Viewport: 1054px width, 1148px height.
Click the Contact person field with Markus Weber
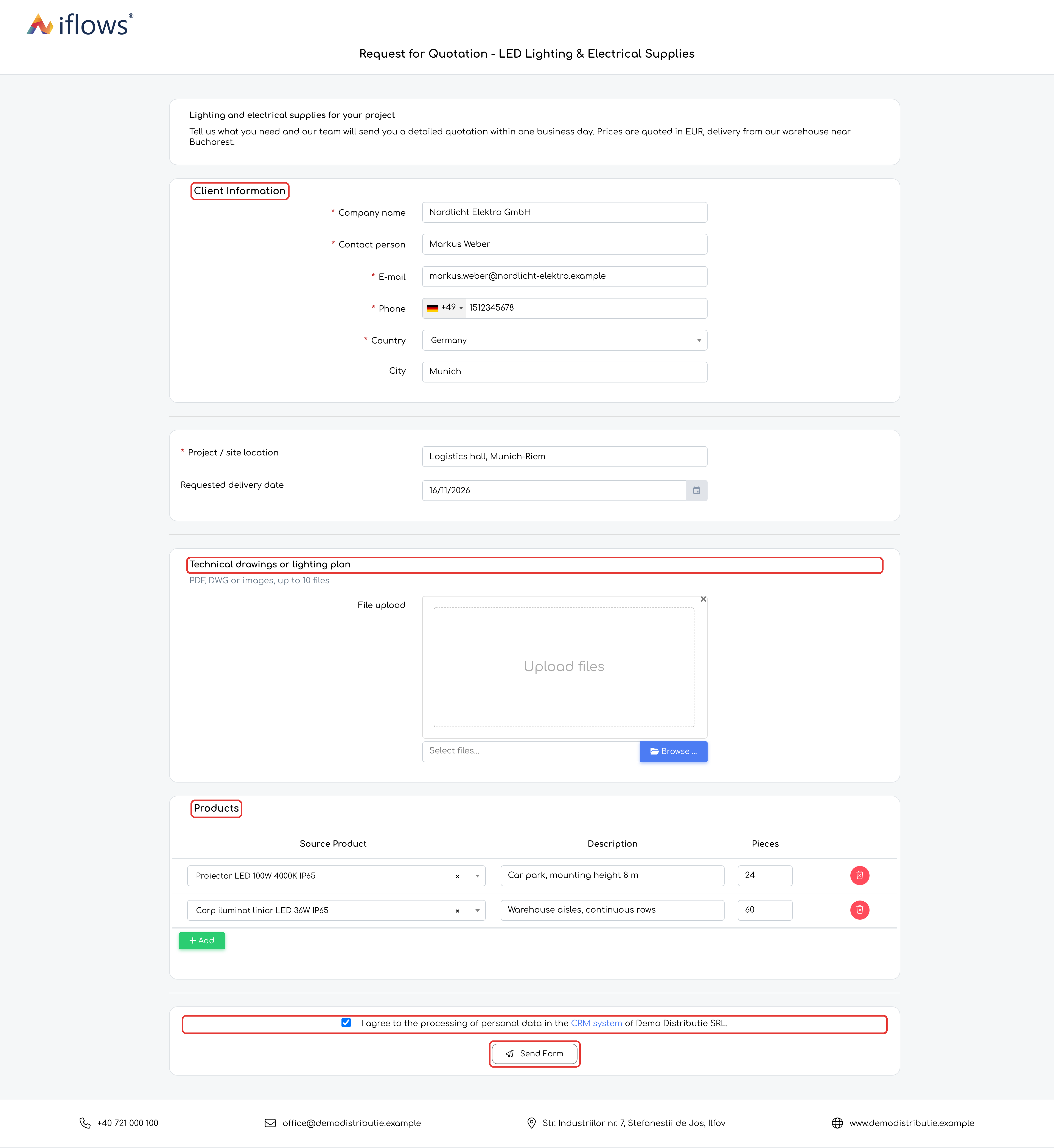click(565, 244)
